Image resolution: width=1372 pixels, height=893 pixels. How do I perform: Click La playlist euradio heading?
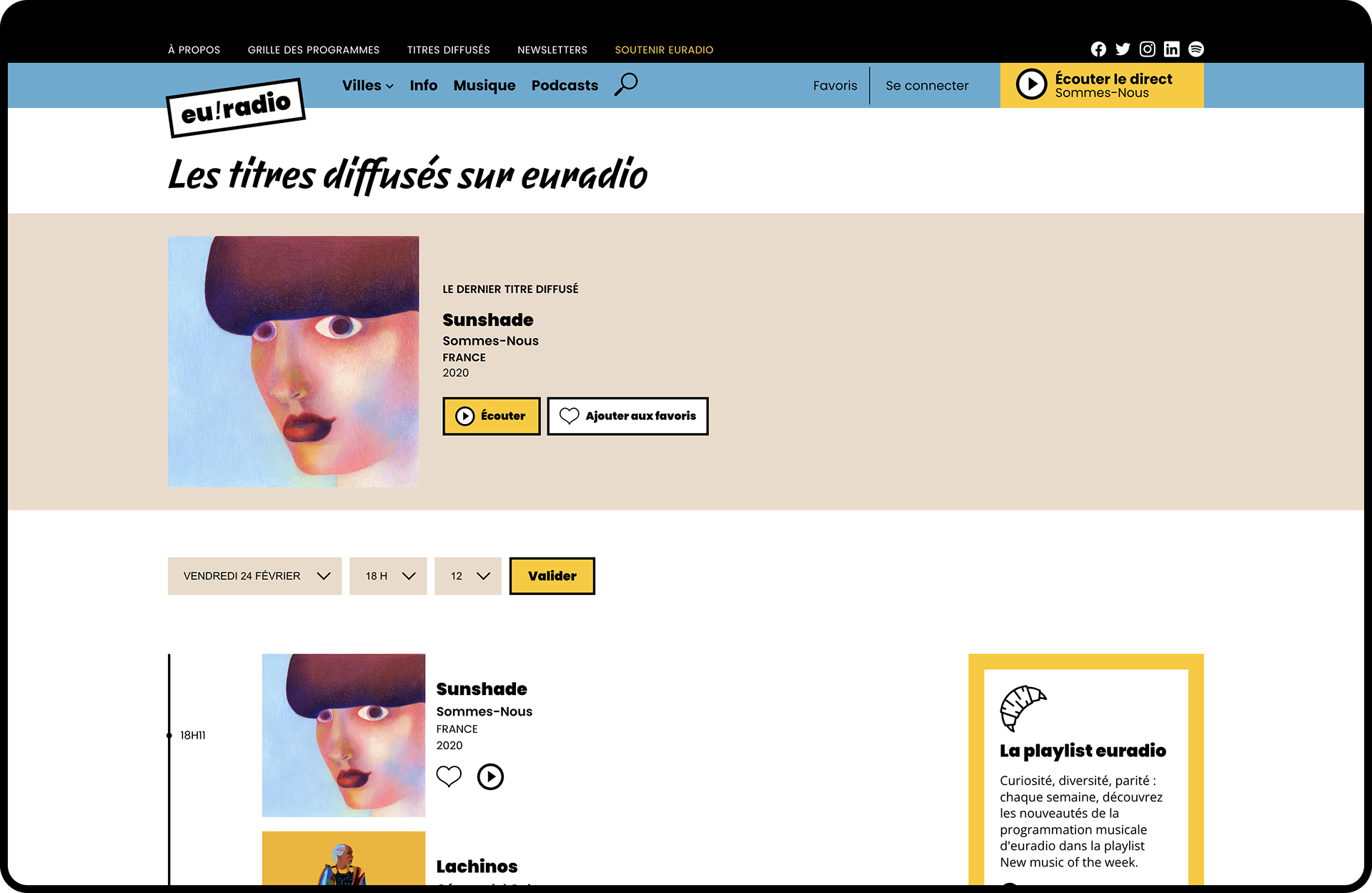(1083, 751)
